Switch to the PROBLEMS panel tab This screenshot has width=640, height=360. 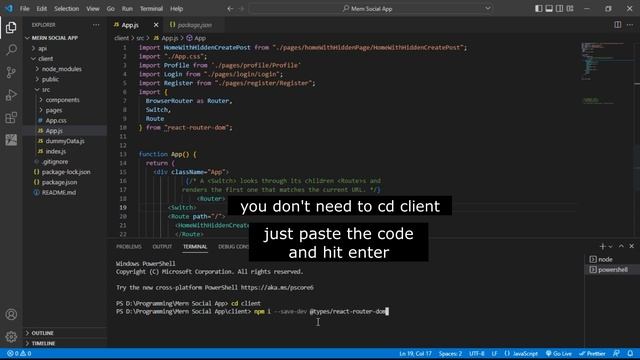click(129, 247)
